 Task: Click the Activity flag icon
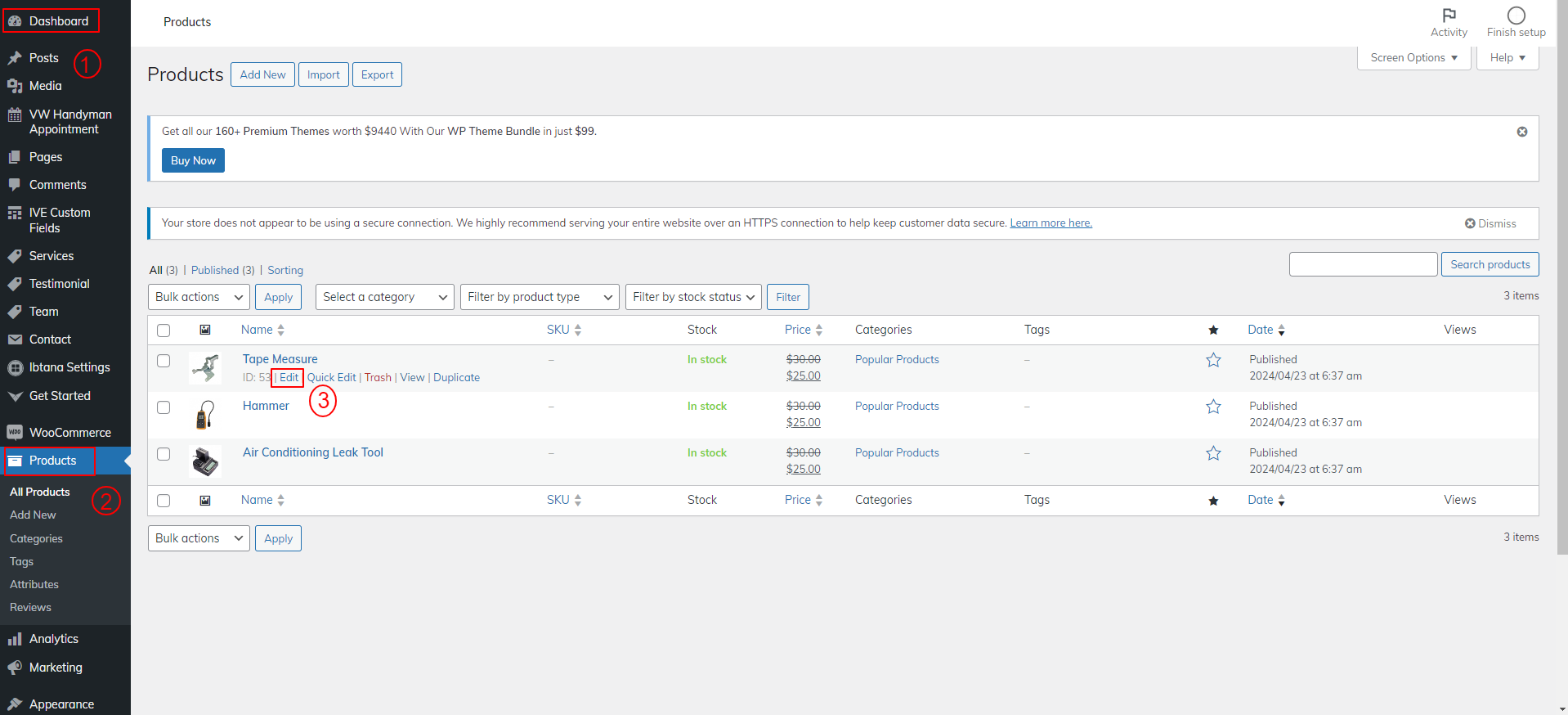click(1449, 16)
